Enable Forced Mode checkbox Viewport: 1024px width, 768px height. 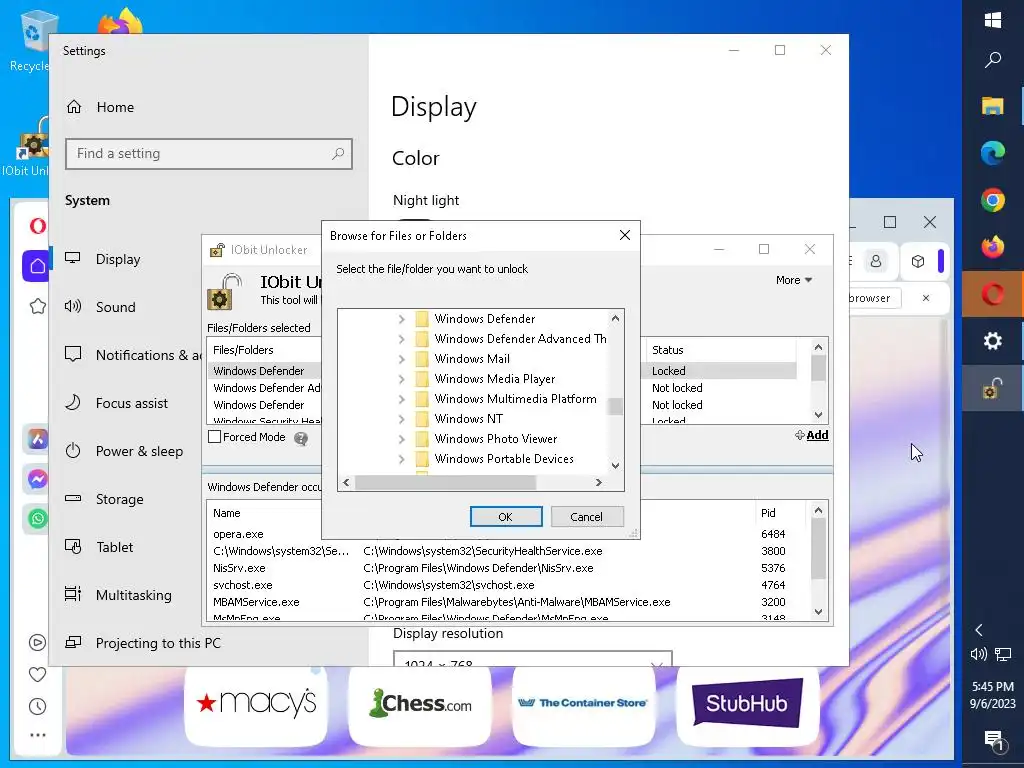(214, 437)
